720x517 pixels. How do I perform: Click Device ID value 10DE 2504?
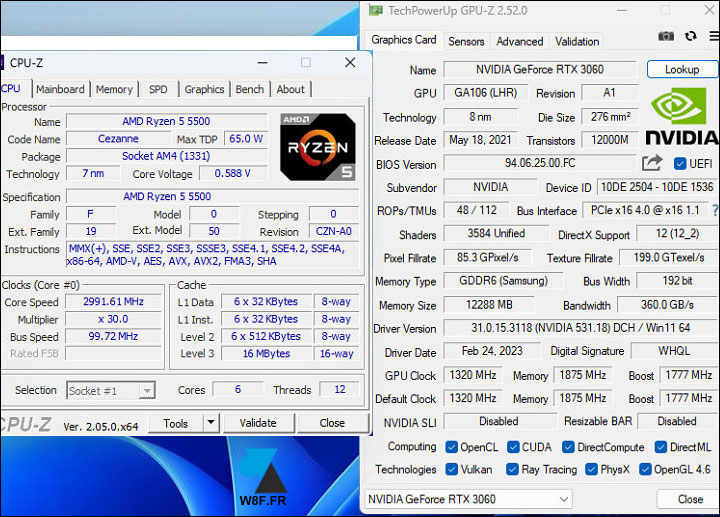(x=657, y=187)
